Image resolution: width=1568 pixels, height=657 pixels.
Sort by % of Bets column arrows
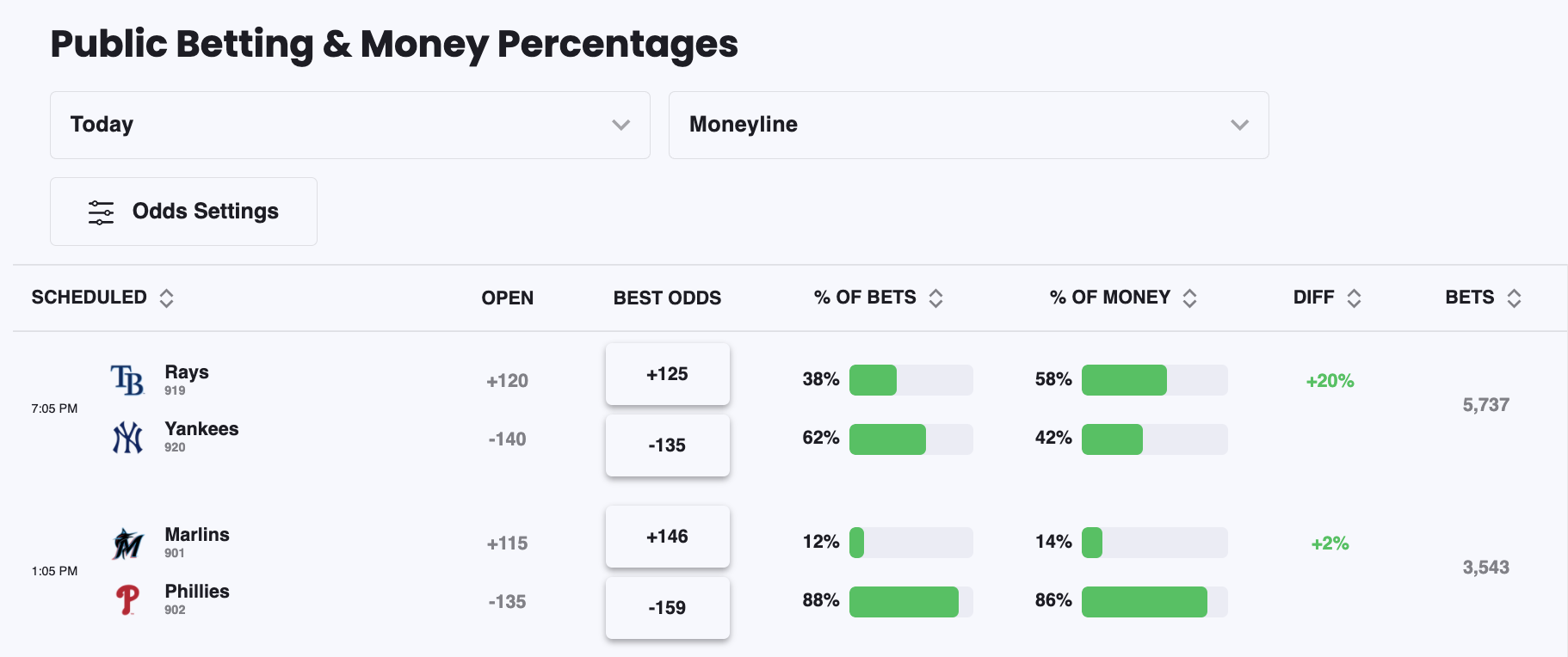936,298
